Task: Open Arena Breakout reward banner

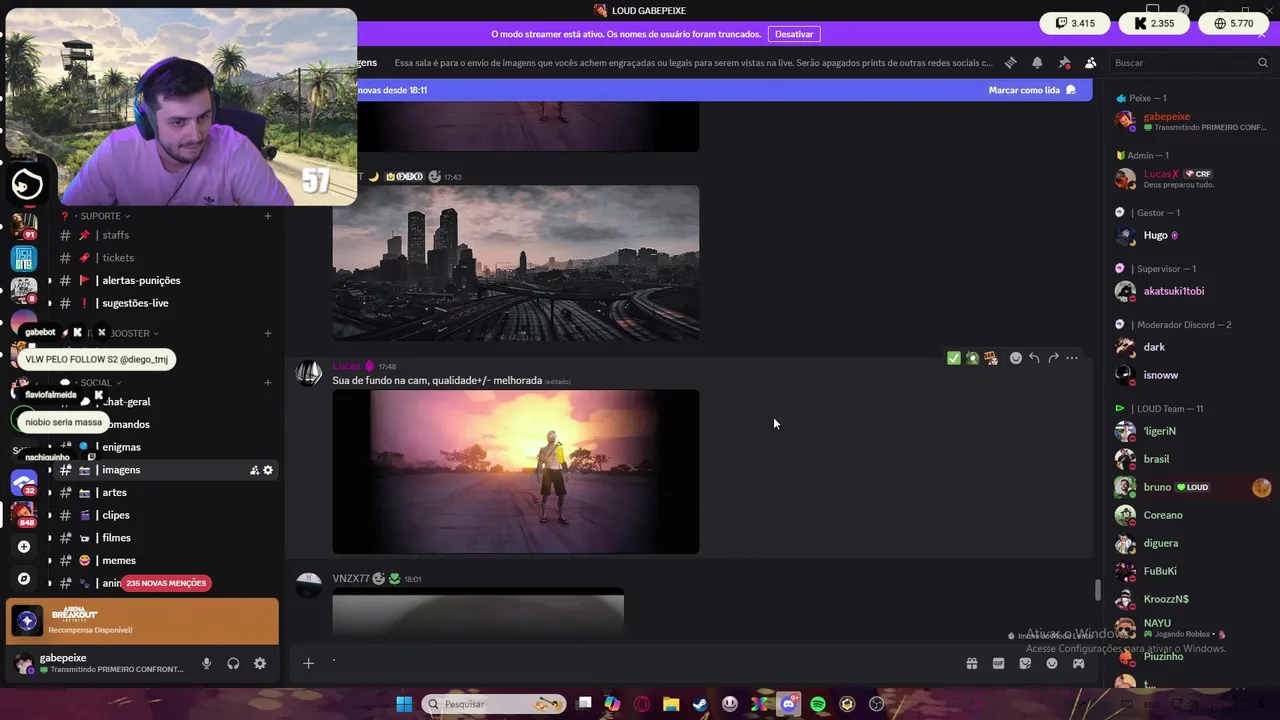Action: click(x=142, y=621)
